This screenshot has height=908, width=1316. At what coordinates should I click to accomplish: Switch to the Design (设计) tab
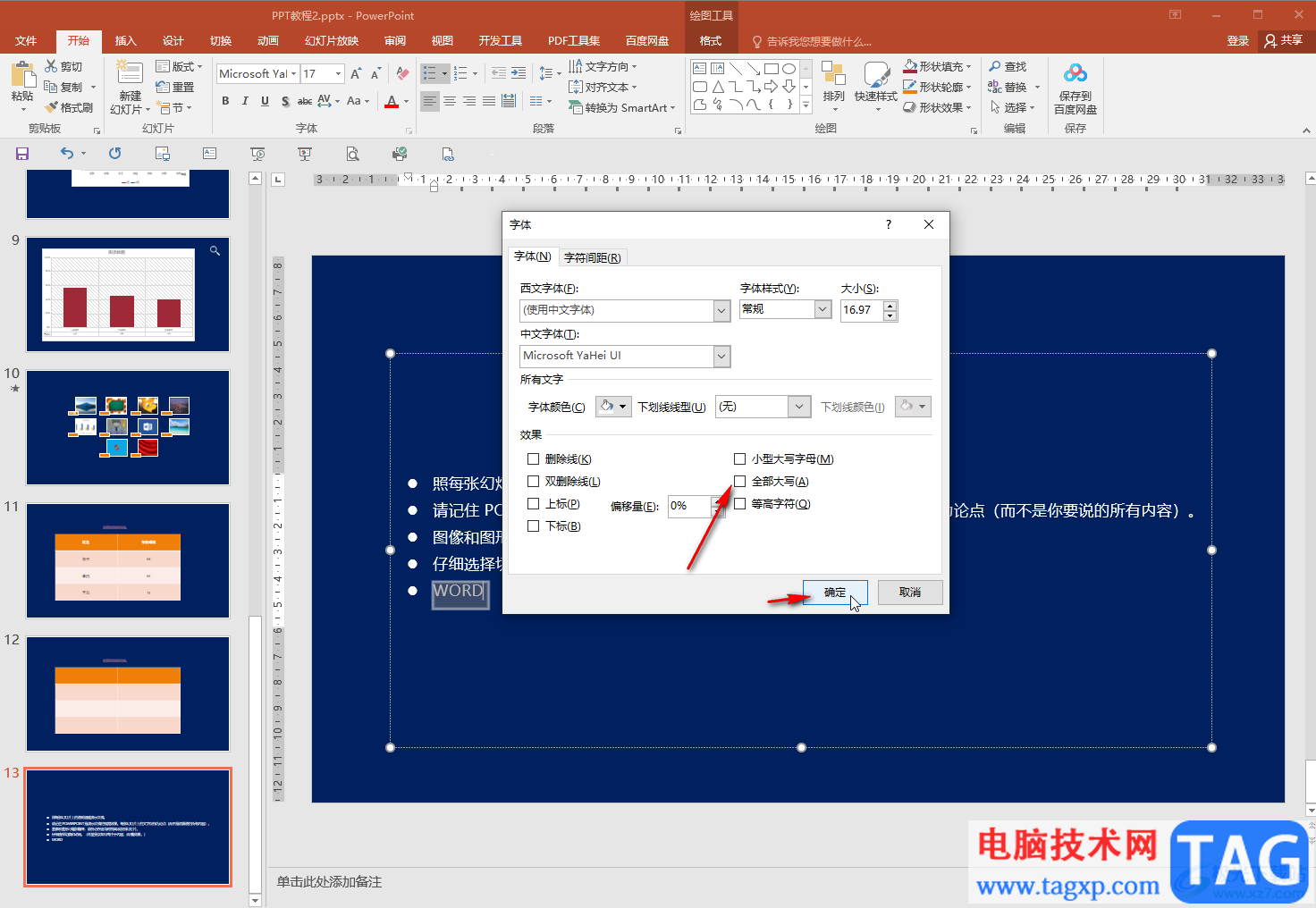tap(173, 41)
